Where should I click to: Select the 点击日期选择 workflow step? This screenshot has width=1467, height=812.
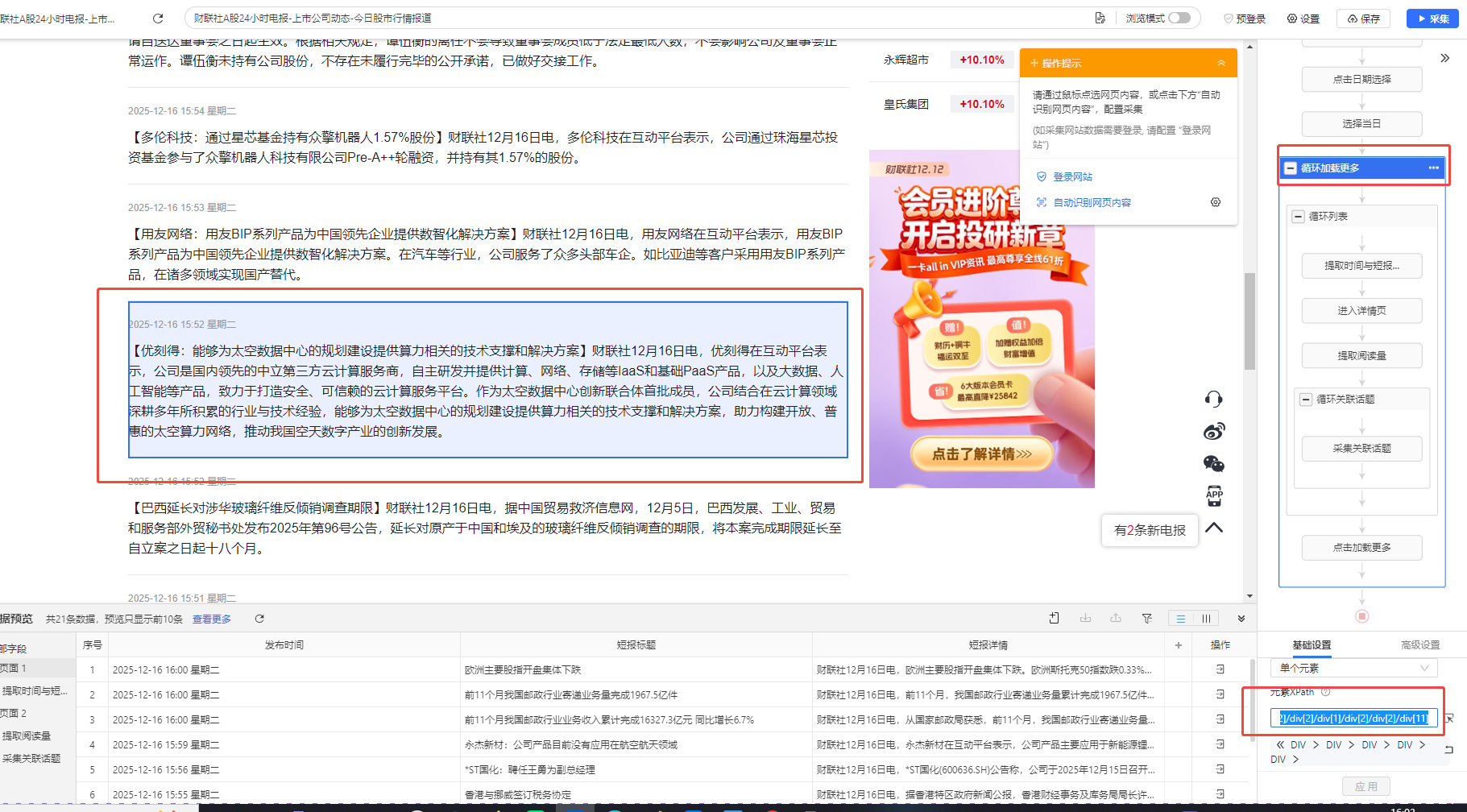tap(1361, 79)
